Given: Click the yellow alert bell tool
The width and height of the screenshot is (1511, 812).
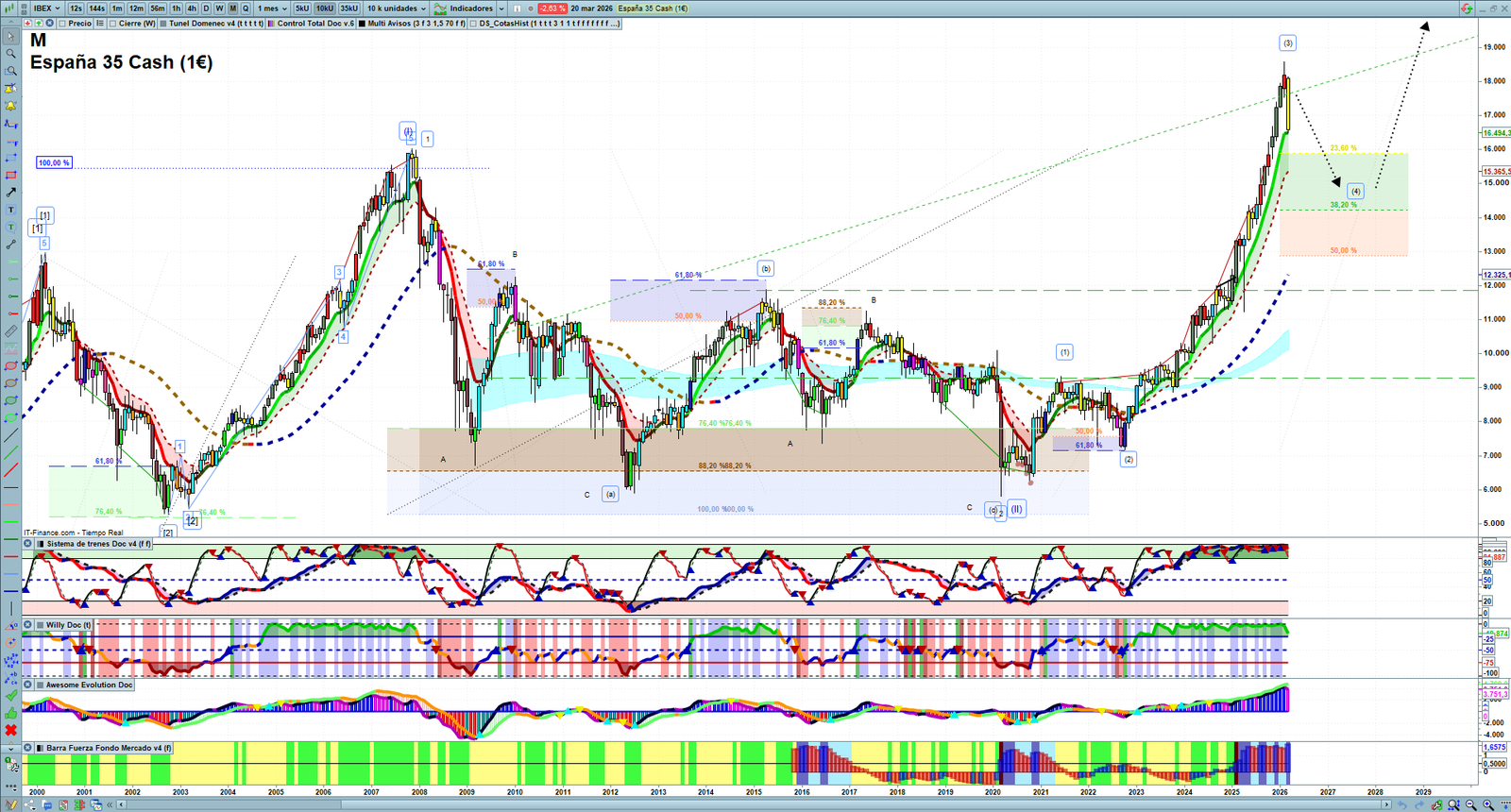Looking at the screenshot, I should [10, 106].
